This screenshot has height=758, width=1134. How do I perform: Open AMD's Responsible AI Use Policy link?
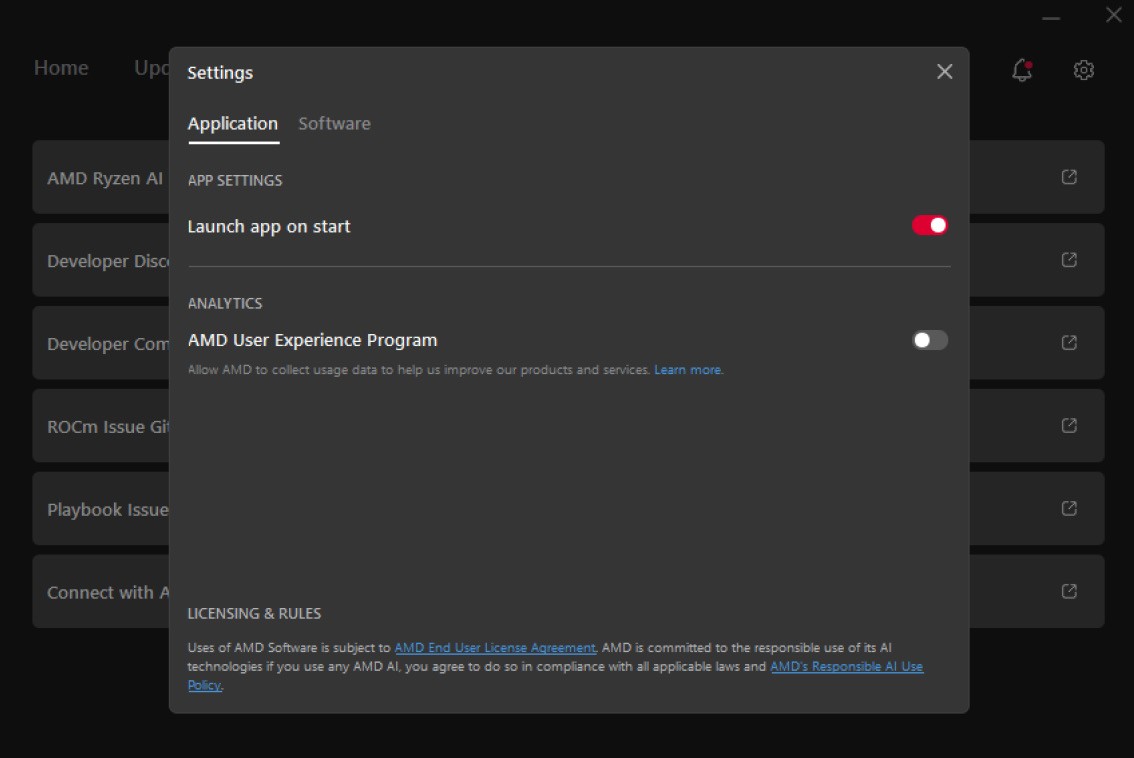click(x=846, y=666)
